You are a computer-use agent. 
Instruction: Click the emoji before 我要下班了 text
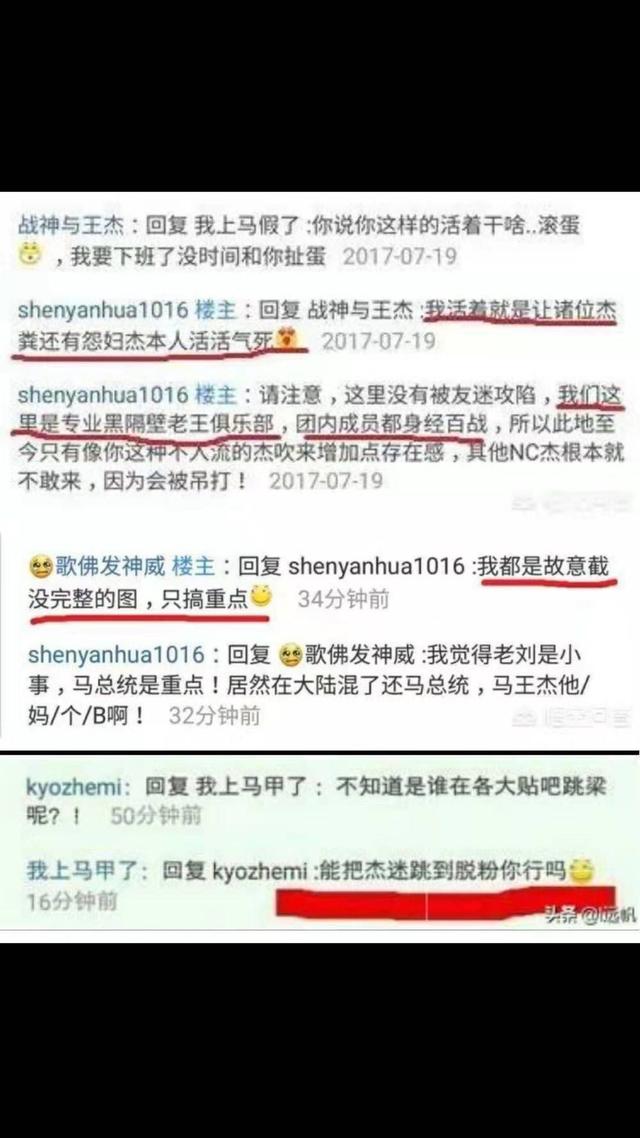(x=30, y=255)
